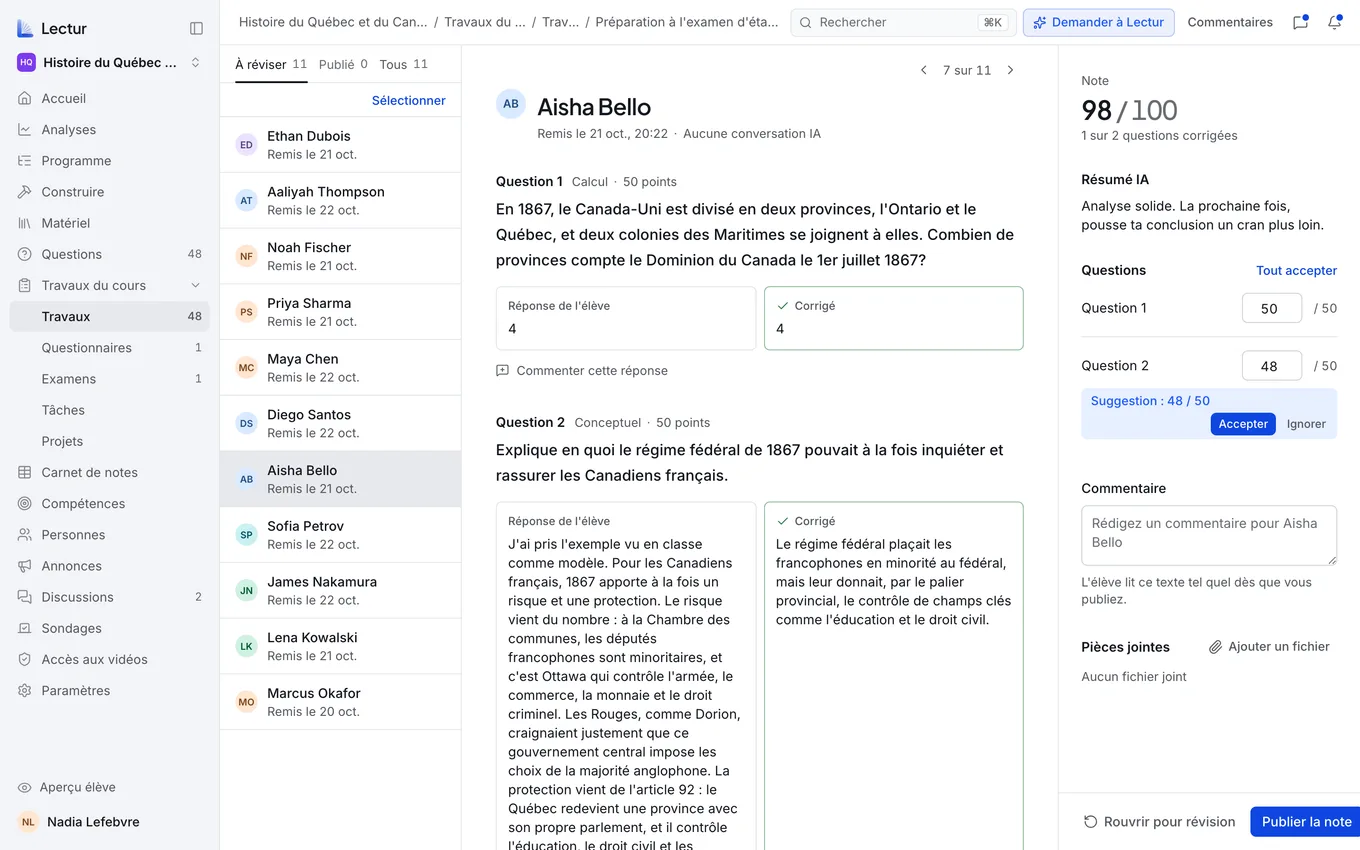
Task: Open Ethan Dubois's submission
Action: point(340,144)
